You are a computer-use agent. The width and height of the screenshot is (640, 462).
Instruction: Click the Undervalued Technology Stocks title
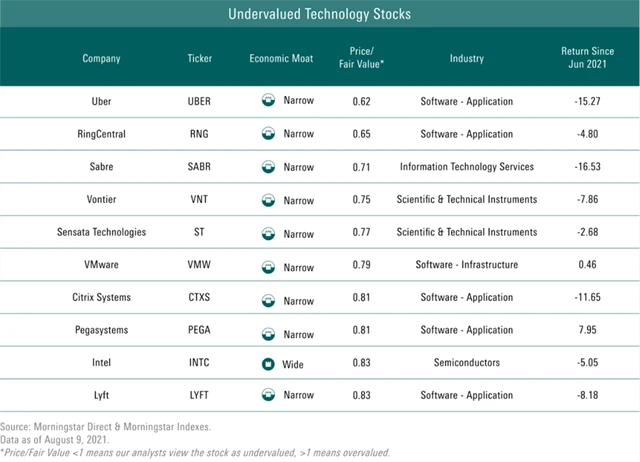(x=319, y=15)
